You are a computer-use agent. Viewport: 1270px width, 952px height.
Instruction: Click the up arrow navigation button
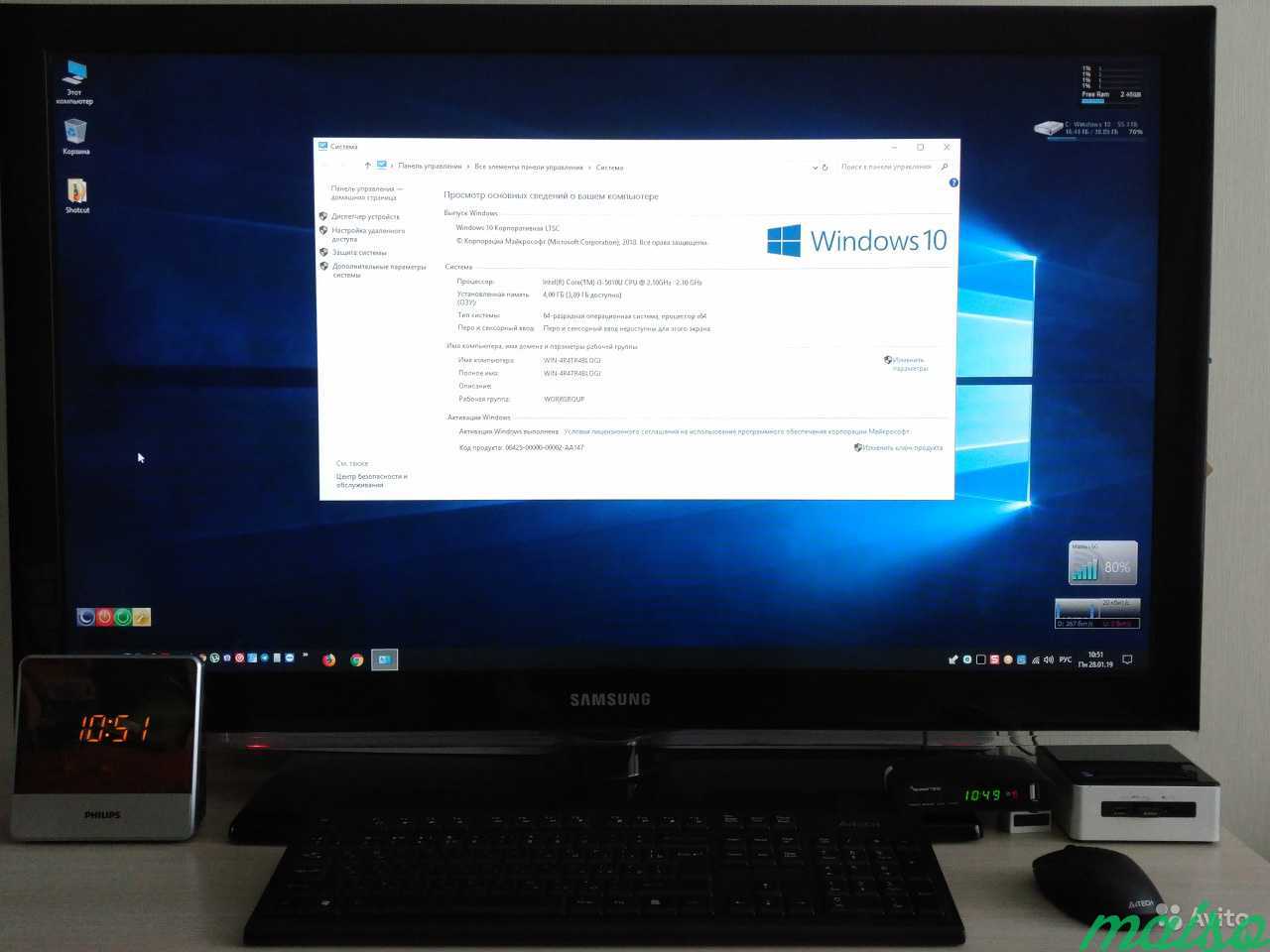tap(368, 166)
